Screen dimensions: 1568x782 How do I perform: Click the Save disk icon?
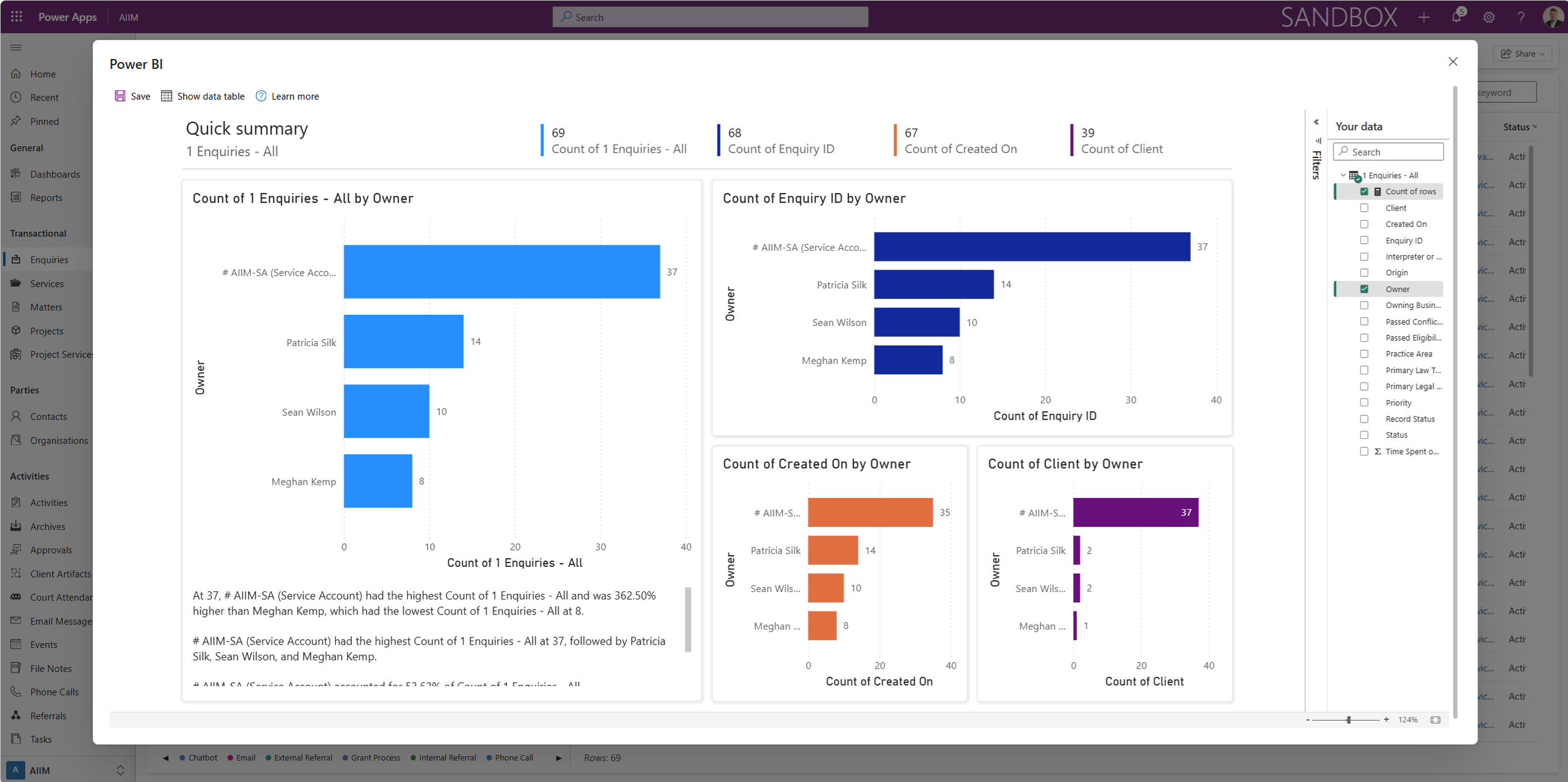tap(120, 96)
